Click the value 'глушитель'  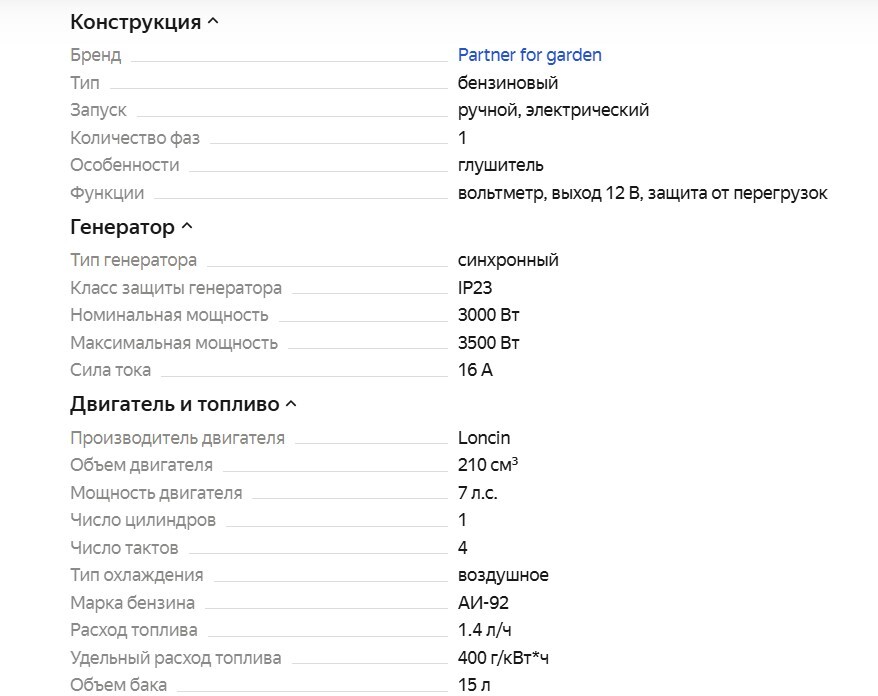500,165
